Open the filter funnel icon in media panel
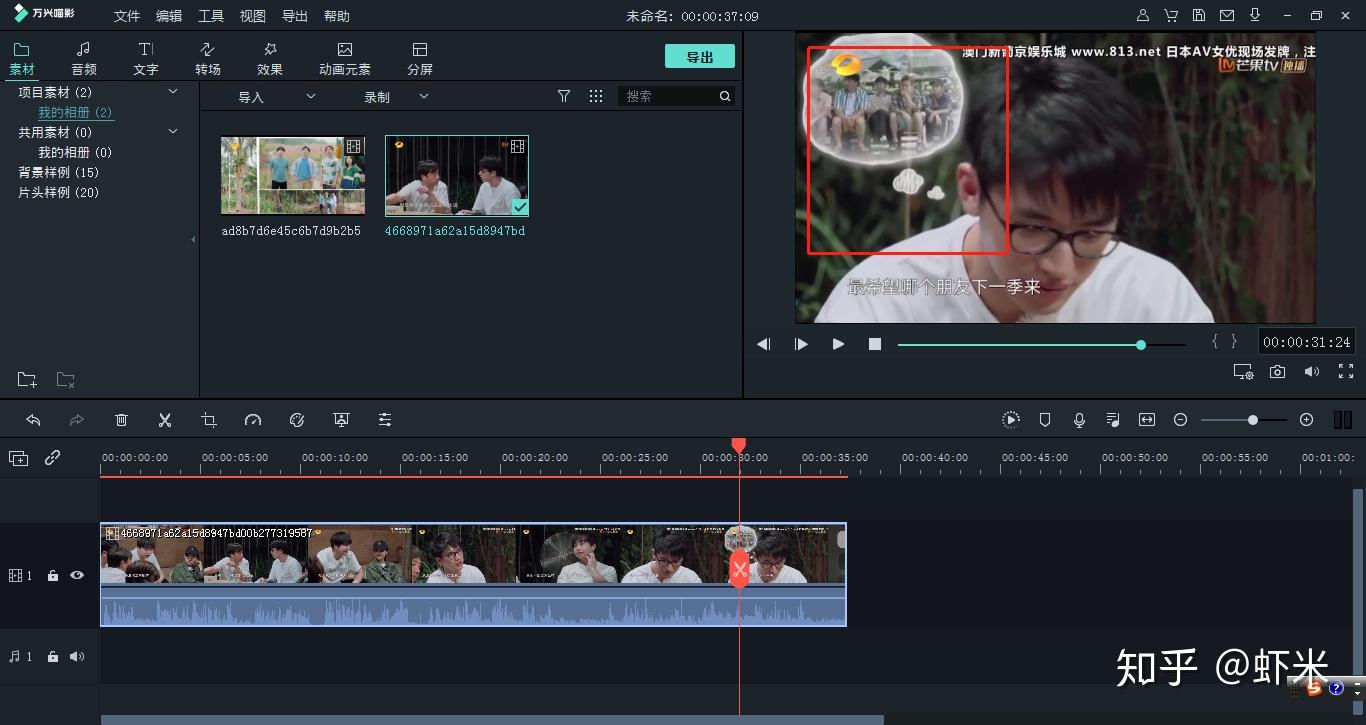 click(564, 96)
